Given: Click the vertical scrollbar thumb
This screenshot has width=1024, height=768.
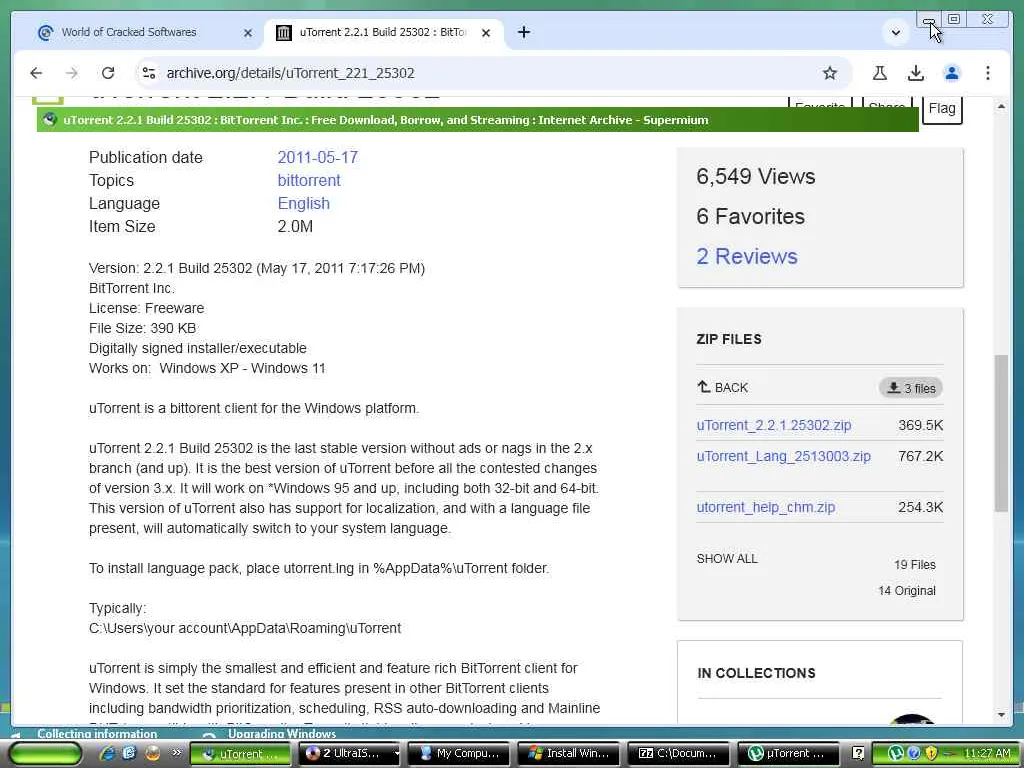Looking at the screenshot, I should click(1001, 433).
